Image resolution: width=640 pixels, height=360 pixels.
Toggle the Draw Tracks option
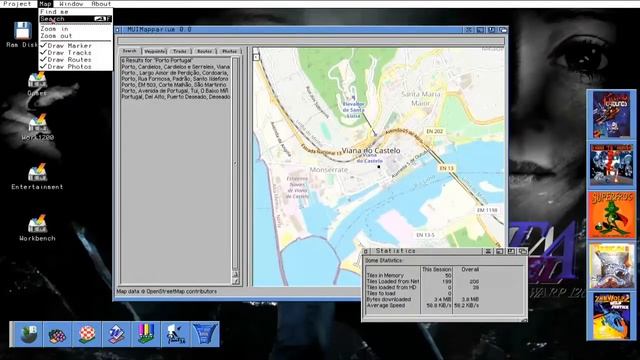(x=76, y=53)
